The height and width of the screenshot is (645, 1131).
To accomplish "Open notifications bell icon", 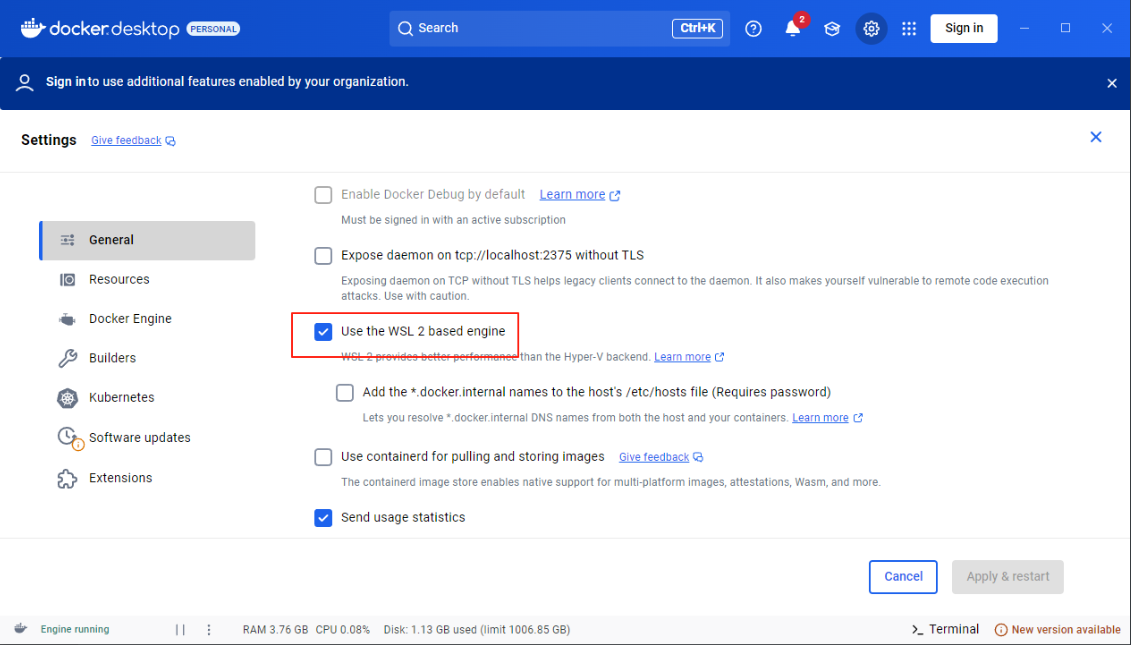I will [x=793, y=29].
